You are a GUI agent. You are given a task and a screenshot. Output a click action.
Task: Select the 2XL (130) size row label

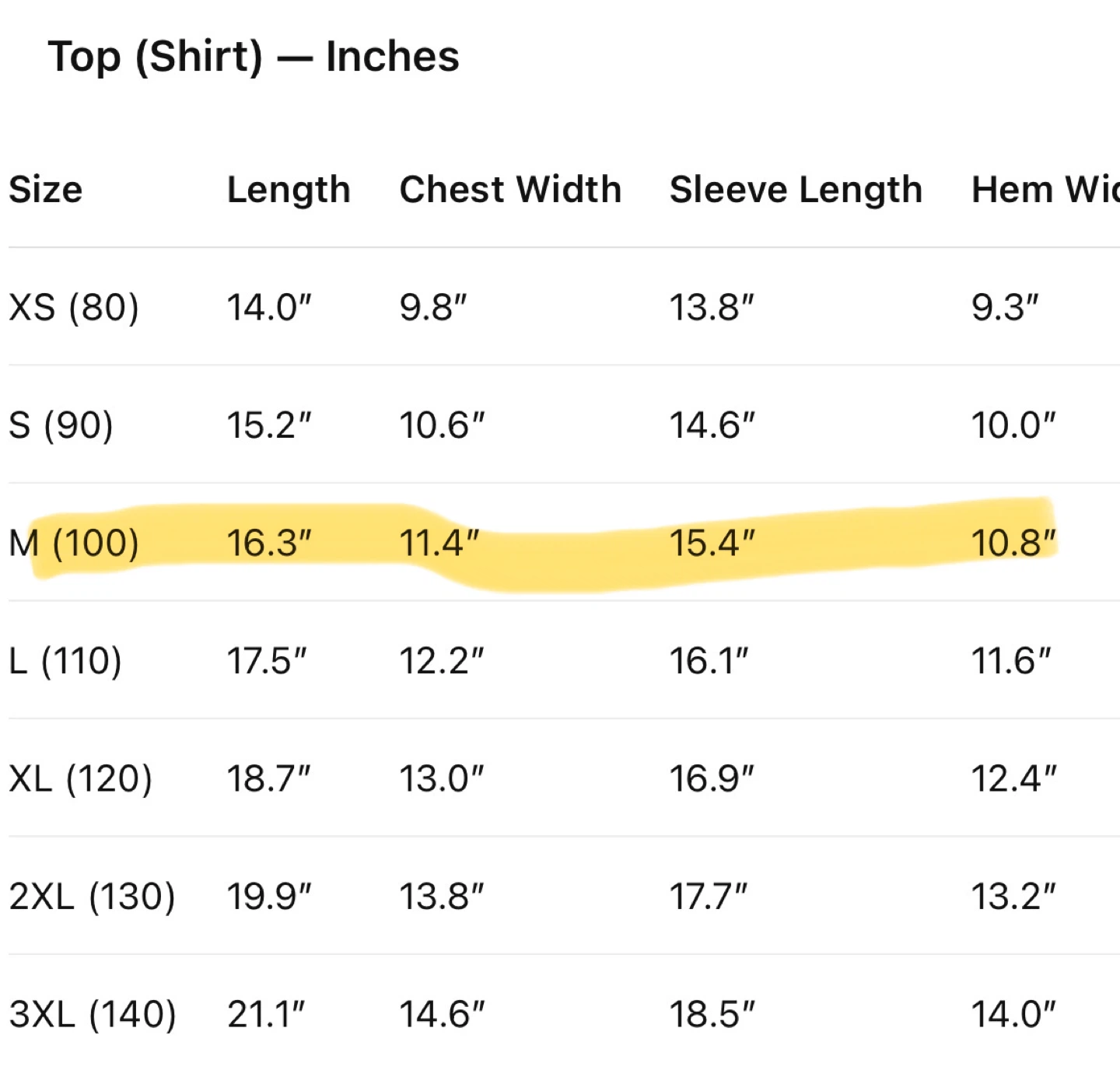[93, 897]
